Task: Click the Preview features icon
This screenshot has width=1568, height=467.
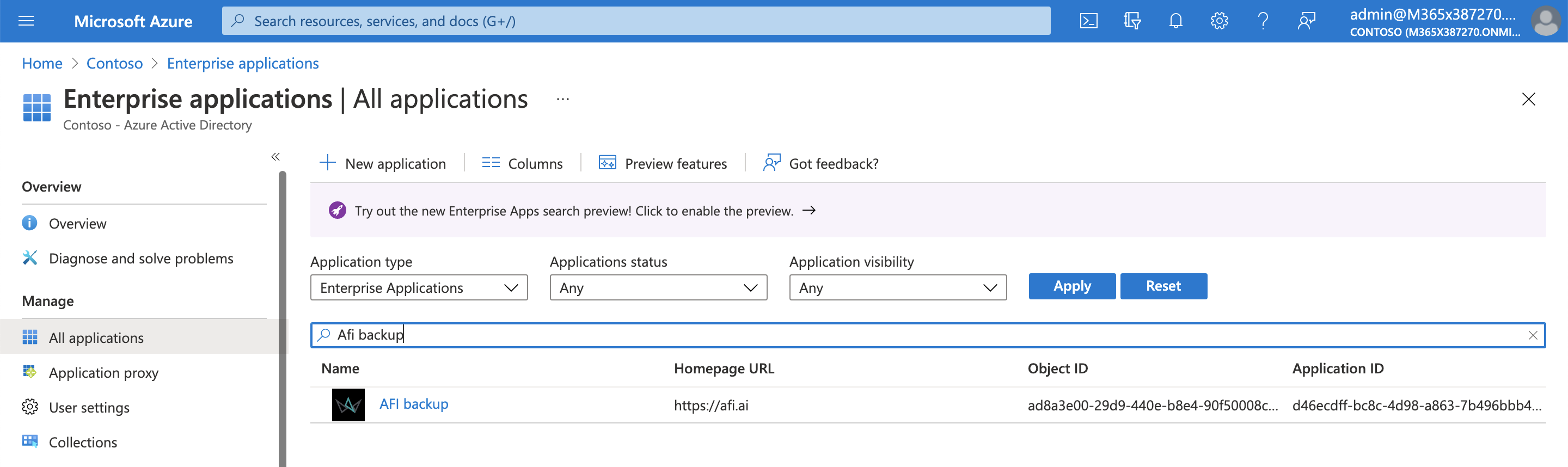Action: coord(608,163)
